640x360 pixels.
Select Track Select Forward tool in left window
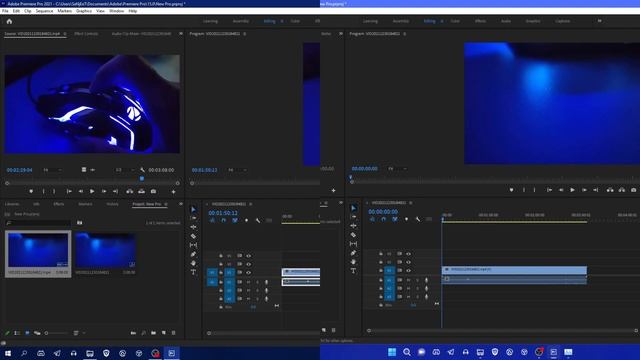(x=193, y=218)
